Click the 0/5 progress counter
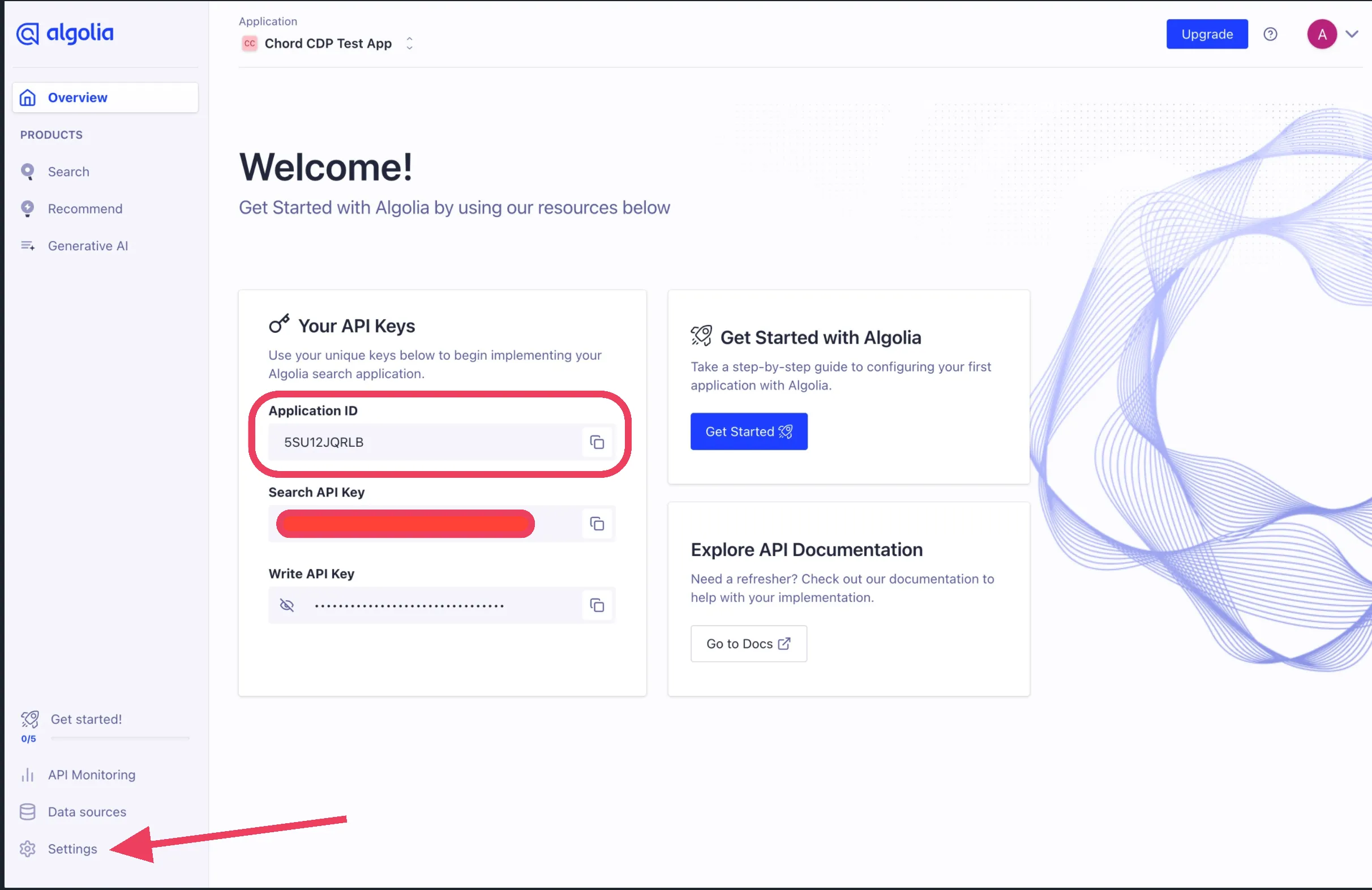Image resolution: width=1372 pixels, height=890 pixels. (28, 739)
